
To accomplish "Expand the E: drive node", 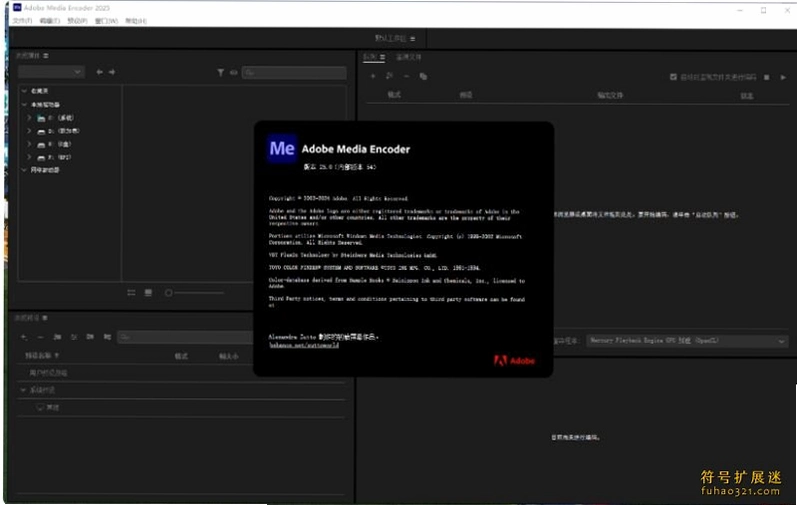I will (x=29, y=144).
